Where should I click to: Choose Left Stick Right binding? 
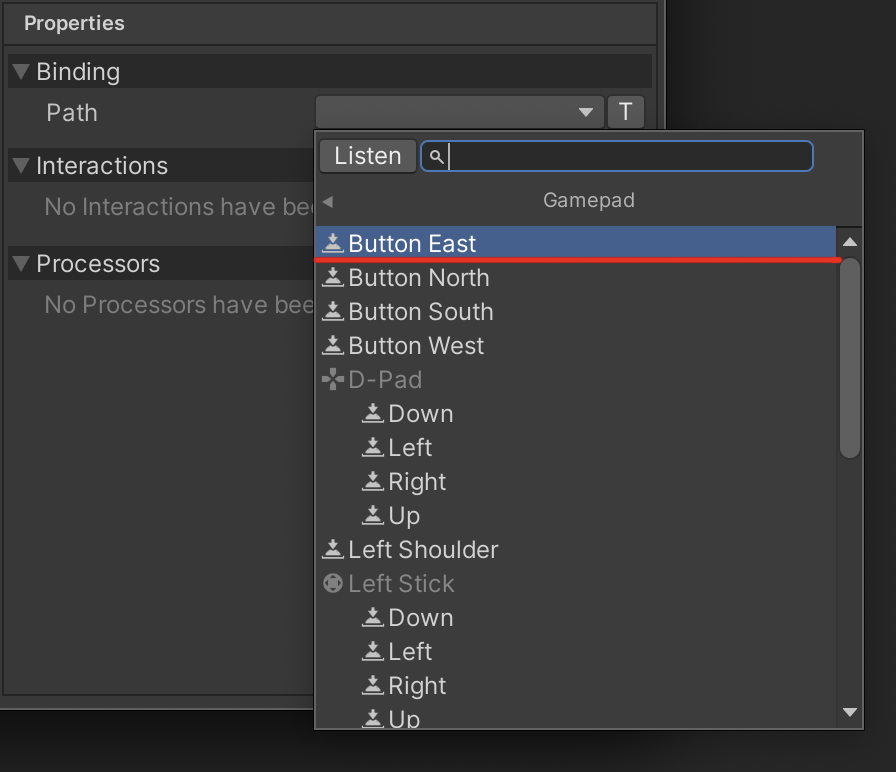[417, 686]
